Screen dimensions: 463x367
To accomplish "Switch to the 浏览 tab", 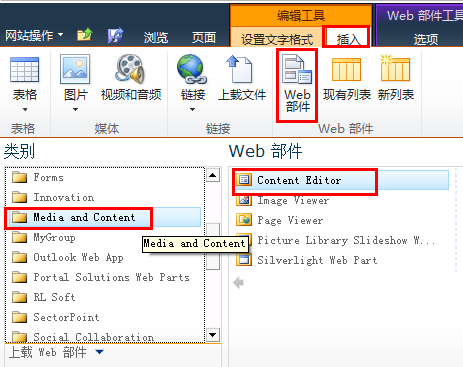I will point(156,37).
